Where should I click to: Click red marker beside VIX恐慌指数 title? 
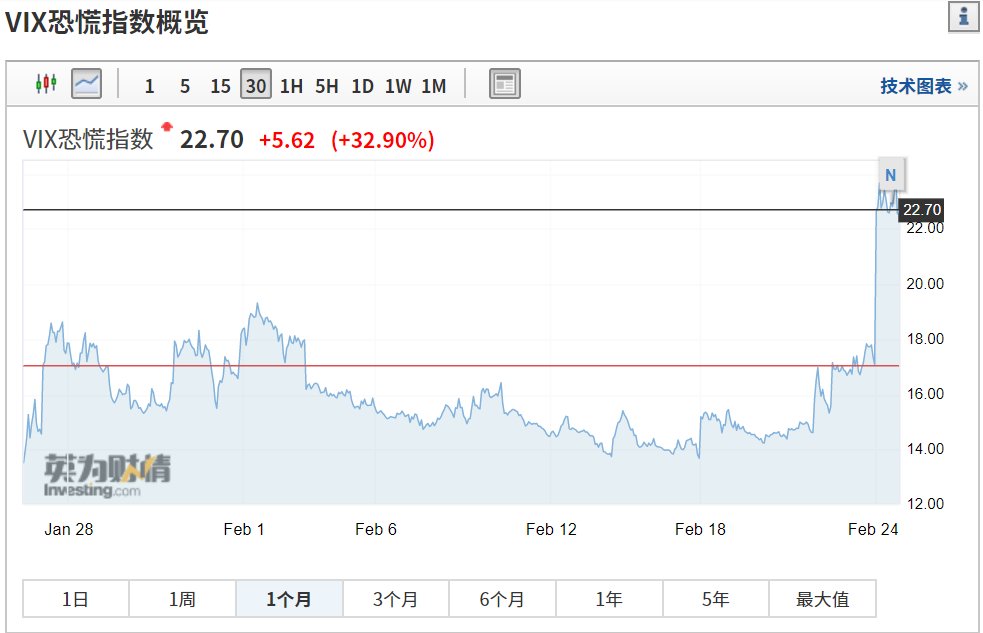click(167, 127)
